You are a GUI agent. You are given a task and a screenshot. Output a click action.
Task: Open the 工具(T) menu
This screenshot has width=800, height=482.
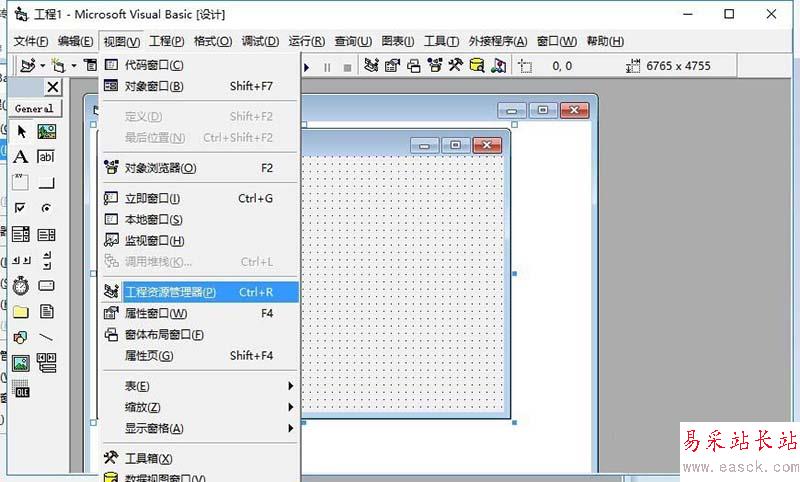pyautogui.click(x=441, y=41)
